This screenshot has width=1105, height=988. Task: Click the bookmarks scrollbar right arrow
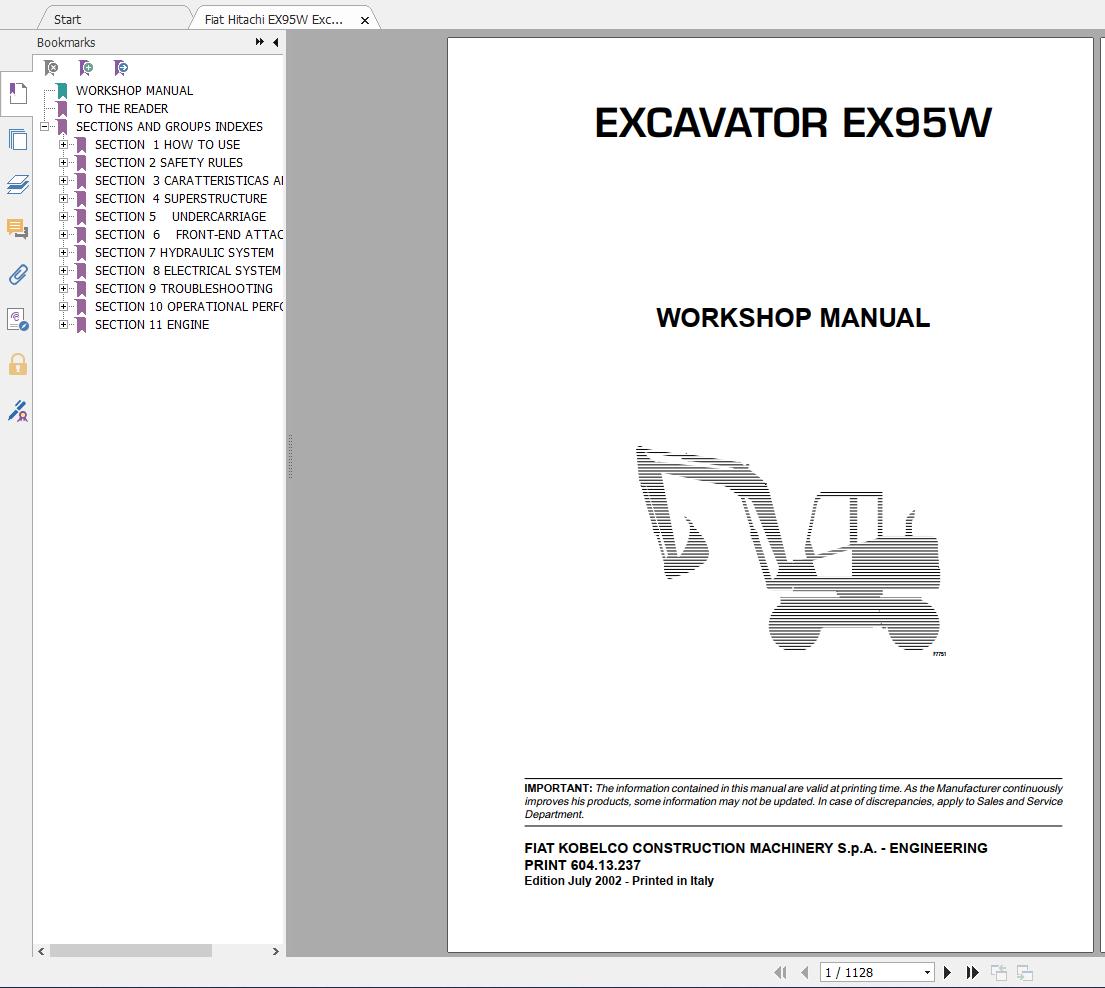(x=276, y=951)
